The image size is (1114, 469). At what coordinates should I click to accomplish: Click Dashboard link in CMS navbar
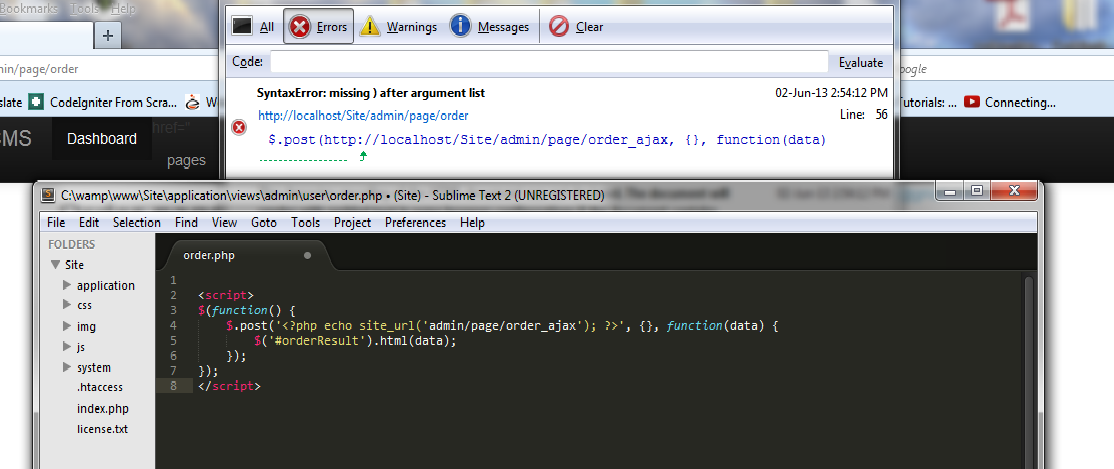point(102,139)
